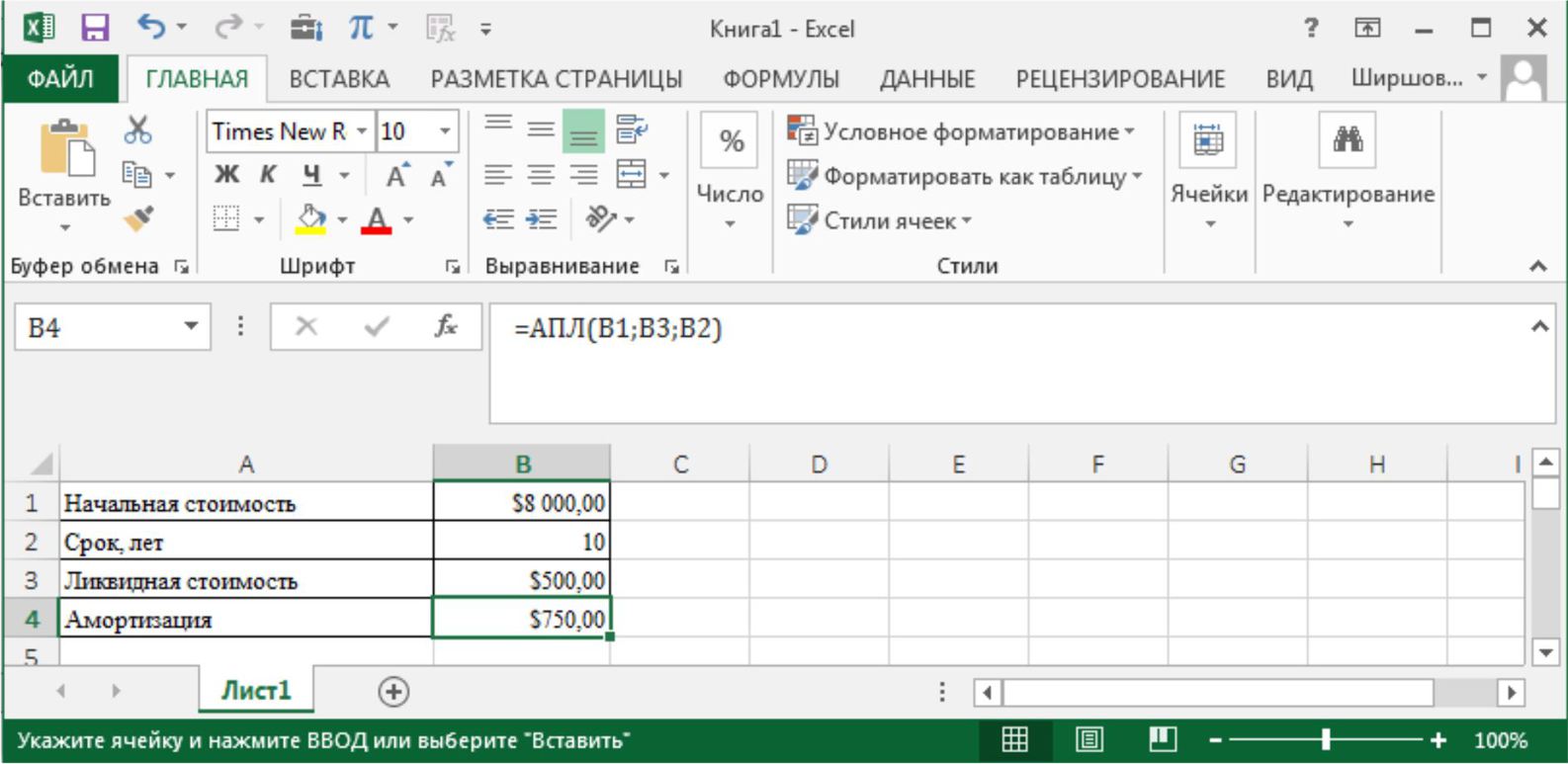Activate the Format Painter brush
The width and height of the screenshot is (1568, 764).
coord(138,217)
